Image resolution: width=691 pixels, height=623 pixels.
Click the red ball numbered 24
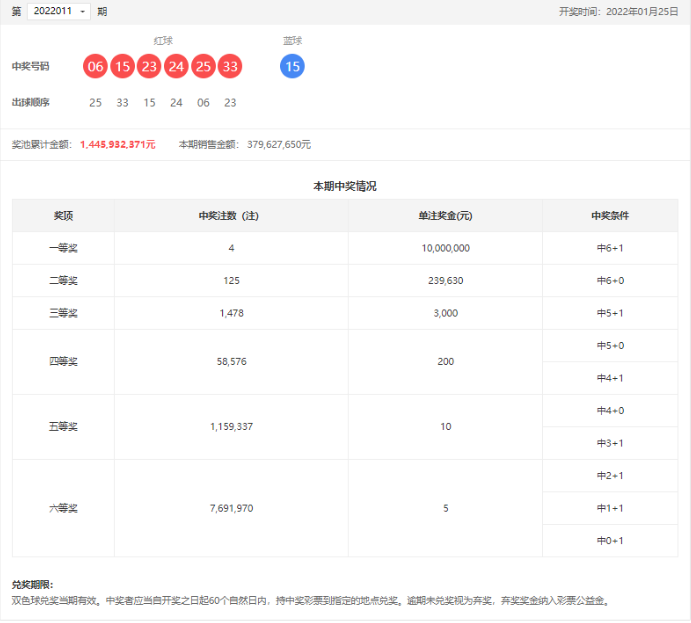pyautogui.click(x=176, y=66)
